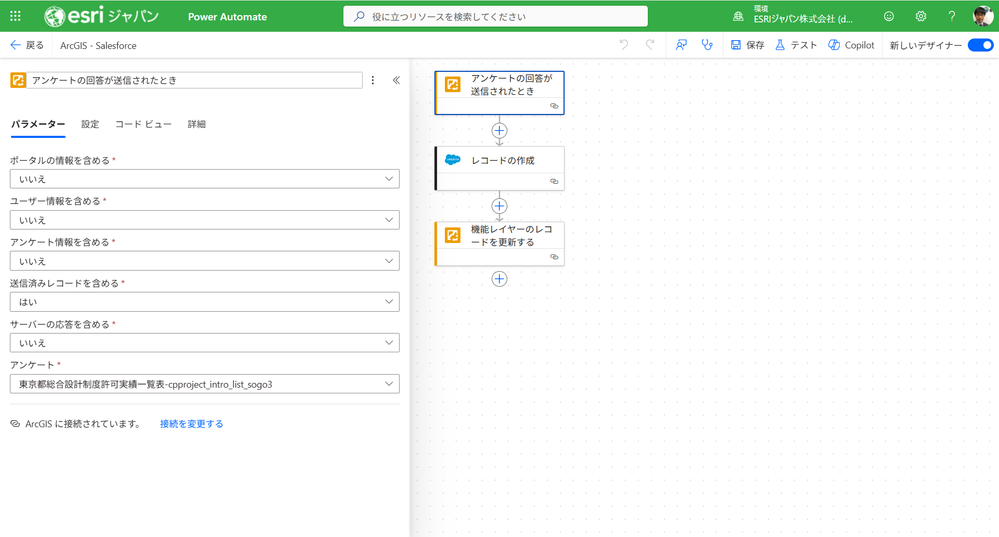Click the ArcGIS - Salesforce flow name

pos(98,45)
